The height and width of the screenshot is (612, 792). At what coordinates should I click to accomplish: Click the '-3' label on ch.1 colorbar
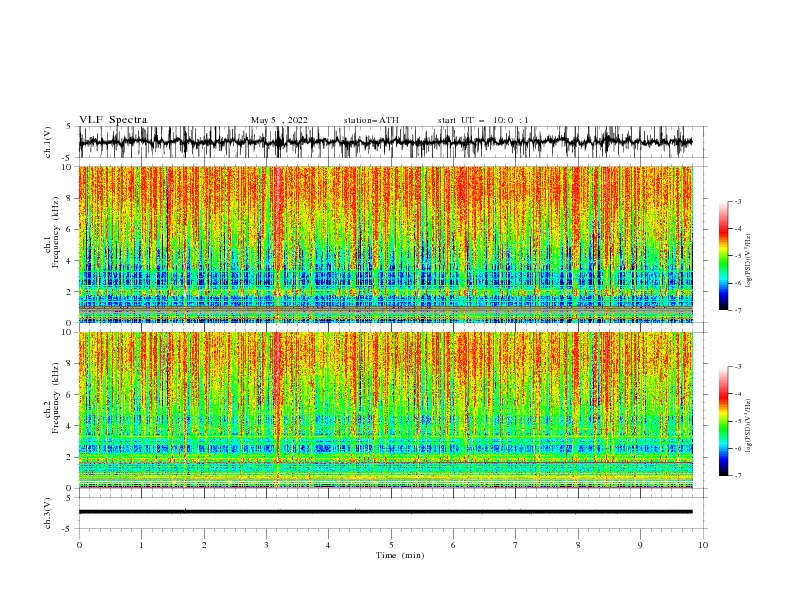click(737, 201)
